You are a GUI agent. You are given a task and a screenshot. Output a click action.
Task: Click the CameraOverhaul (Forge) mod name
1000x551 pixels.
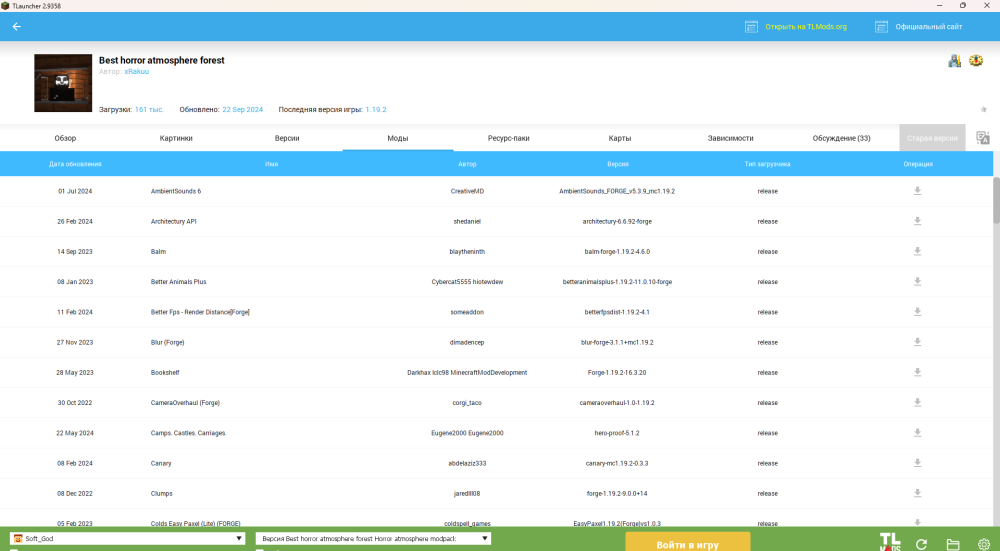pyautogui.click(x=185, y=403)
